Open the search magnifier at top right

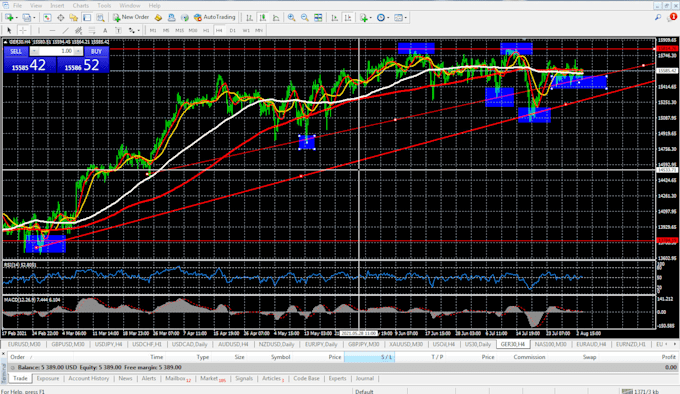click(x=658, y=17)
